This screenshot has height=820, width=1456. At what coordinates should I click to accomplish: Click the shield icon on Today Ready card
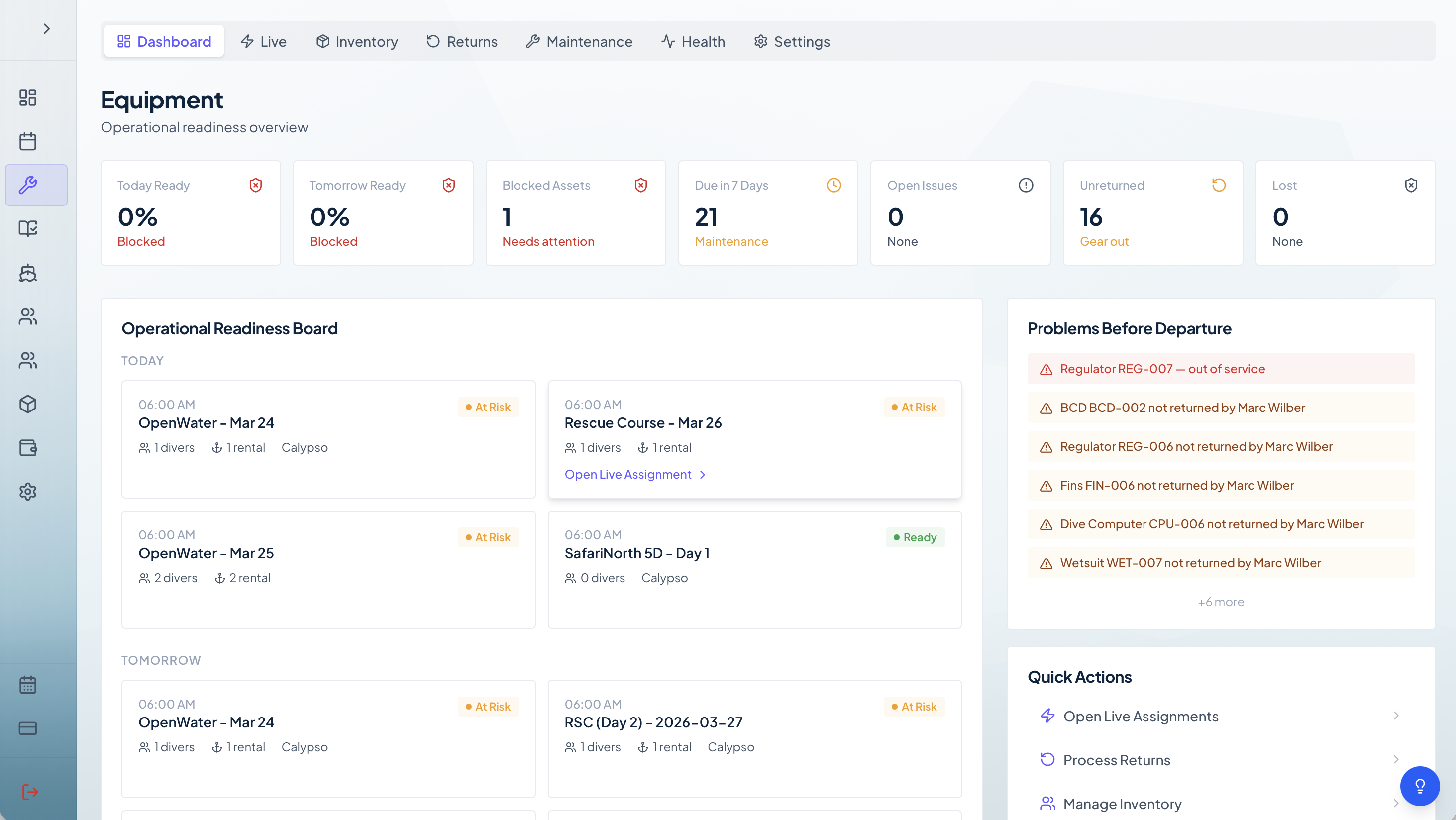click(256, 185)
